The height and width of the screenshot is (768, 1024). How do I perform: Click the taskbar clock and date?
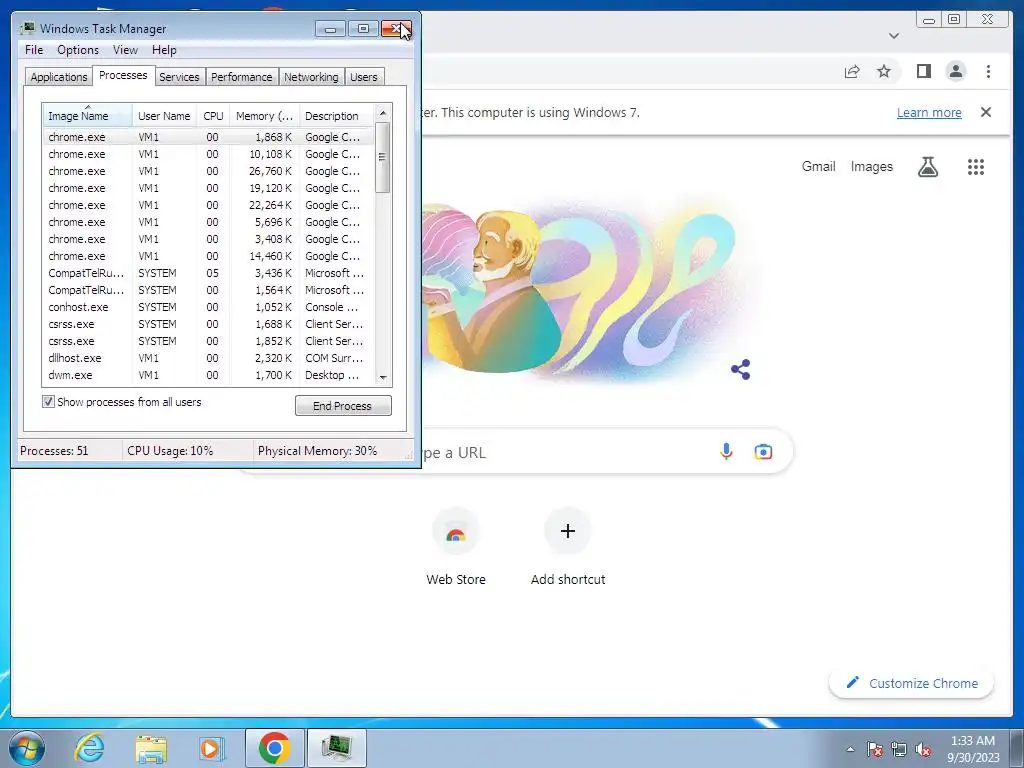click(972, 749)
